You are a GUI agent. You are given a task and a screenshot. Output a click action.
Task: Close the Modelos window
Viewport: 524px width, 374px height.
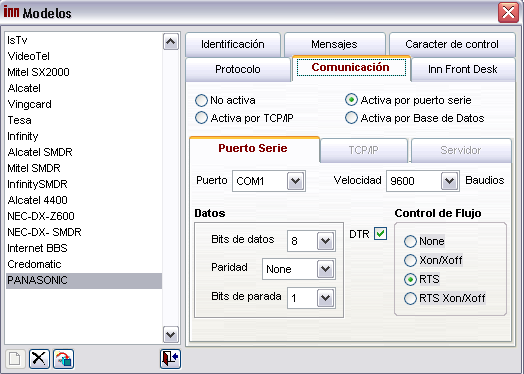tap(508, 13)
